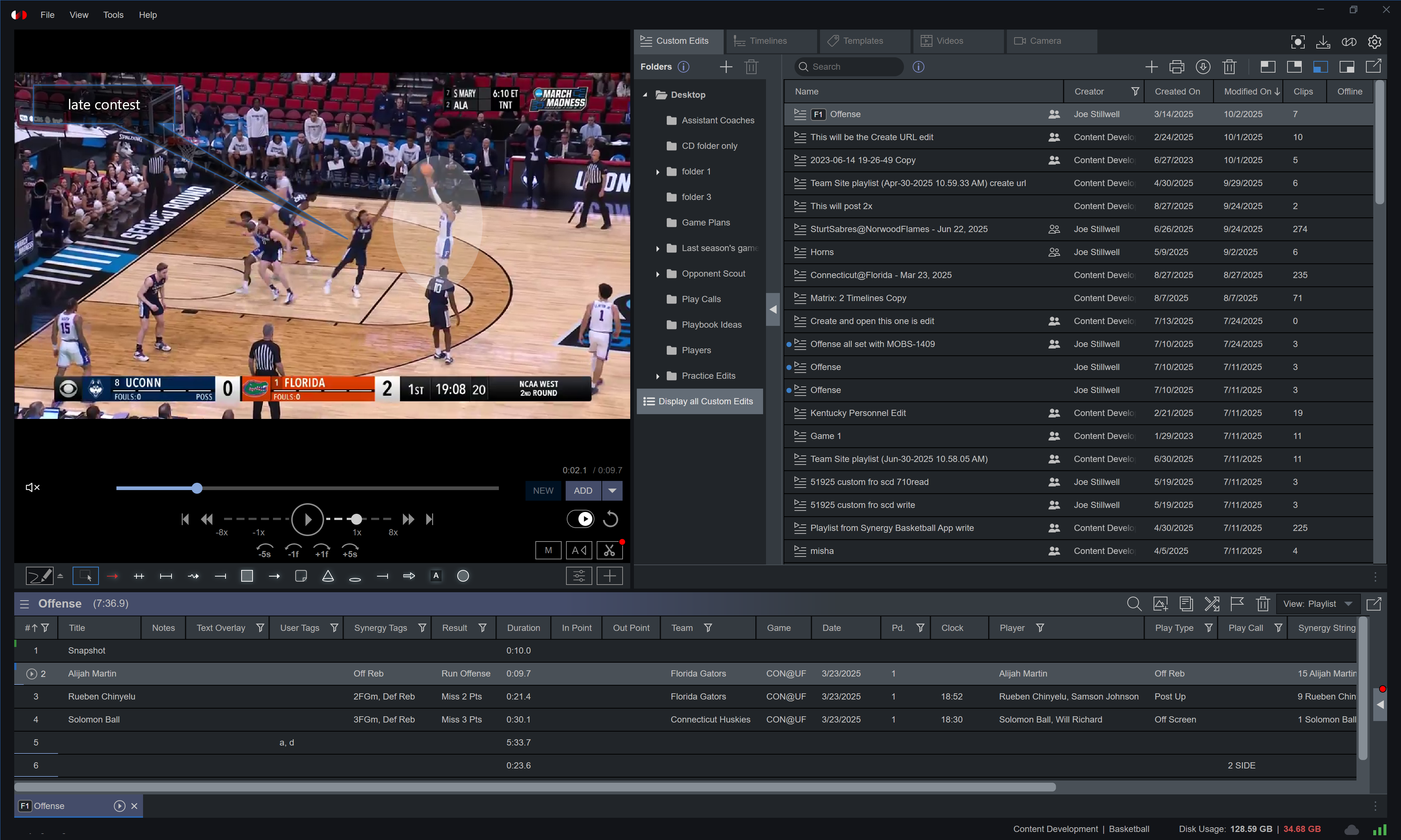Click the video progress slider handle
1401x840 pixels.
click(x=196, y=488)
